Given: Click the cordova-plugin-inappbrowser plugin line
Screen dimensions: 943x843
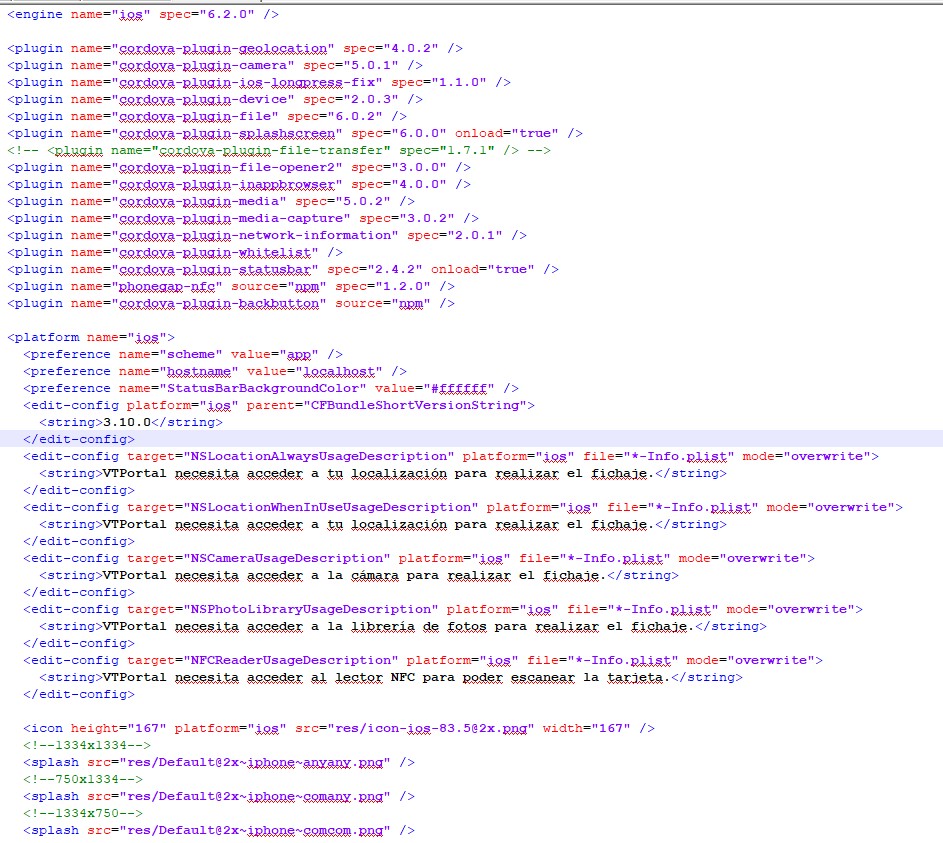Looking at the screenshot, I should click(x=239, y=184).
